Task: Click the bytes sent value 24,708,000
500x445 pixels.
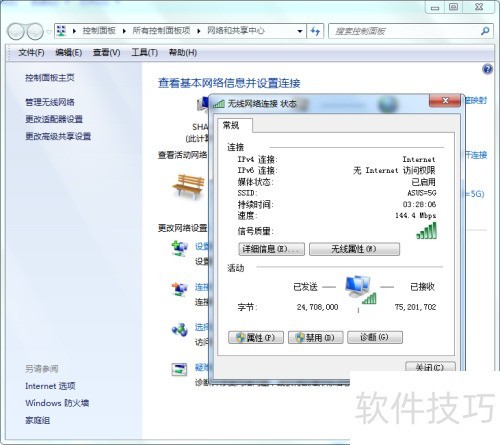Action: pos(317,307)
